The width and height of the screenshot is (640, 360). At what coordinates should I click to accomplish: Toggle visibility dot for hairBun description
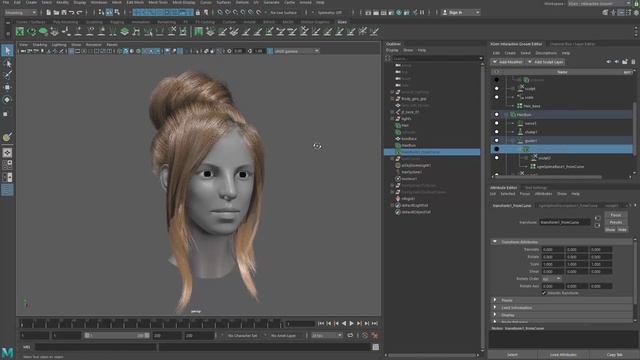point(497,115)
